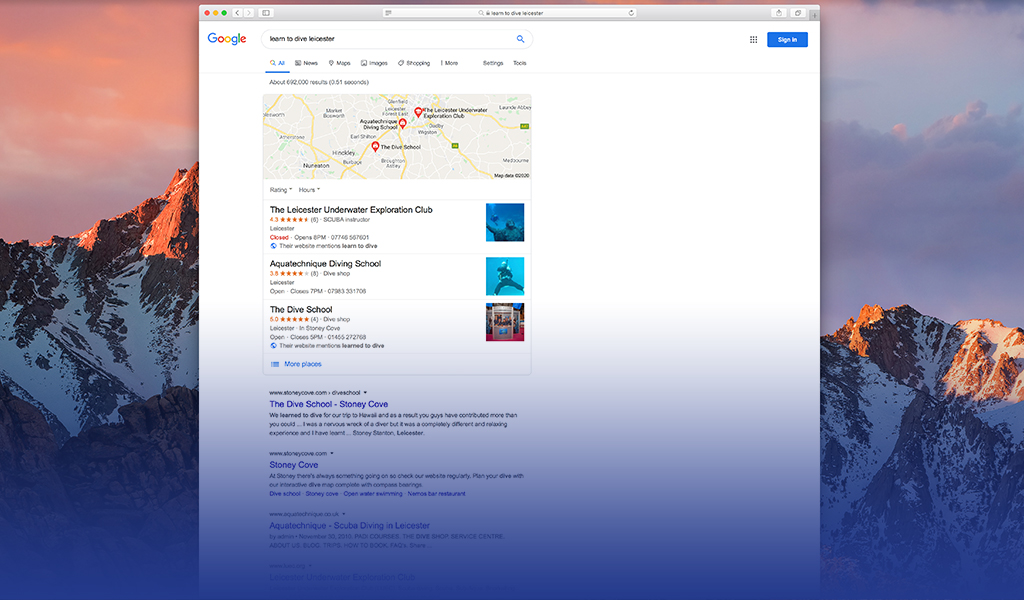Switch to the Images tab
The width and height of the screenshot is (1024, 600).
click(374, 63)
